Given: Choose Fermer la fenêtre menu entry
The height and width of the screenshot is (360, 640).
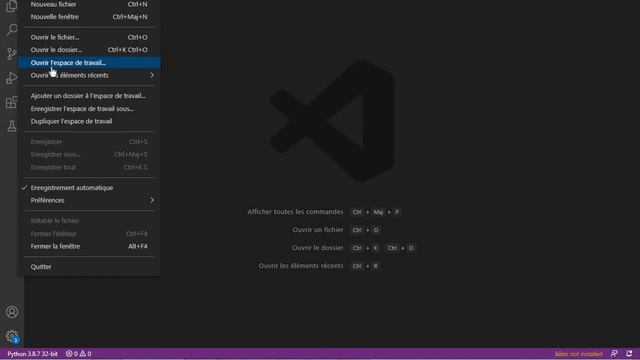Looking at the screenshot, I should [x=89, y=247].
